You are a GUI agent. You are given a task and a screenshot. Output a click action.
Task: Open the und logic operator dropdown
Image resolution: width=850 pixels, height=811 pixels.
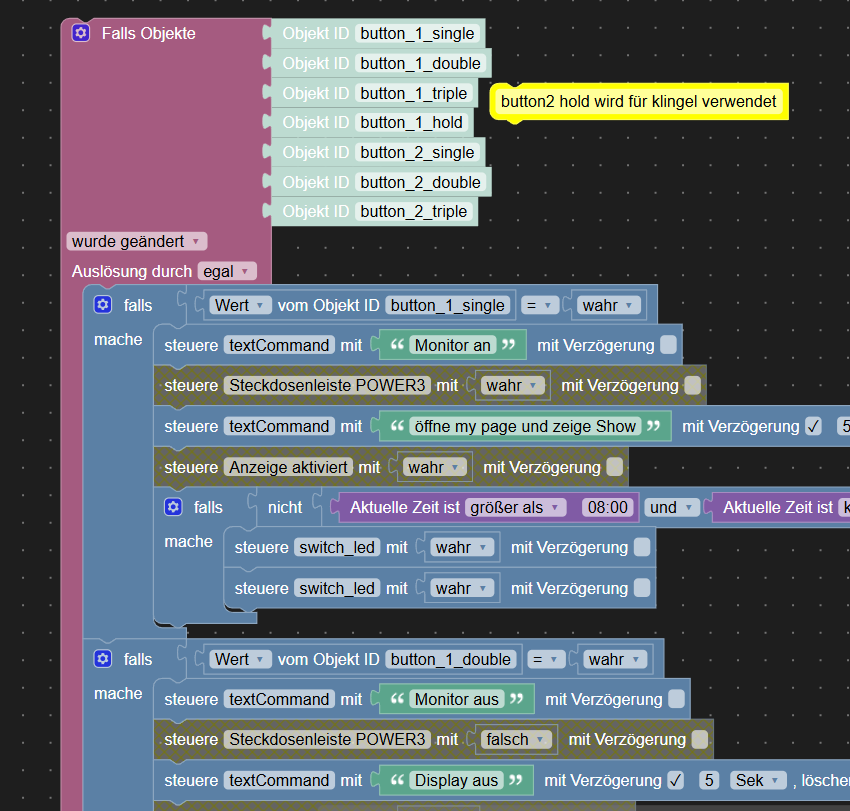click(671, 507)
